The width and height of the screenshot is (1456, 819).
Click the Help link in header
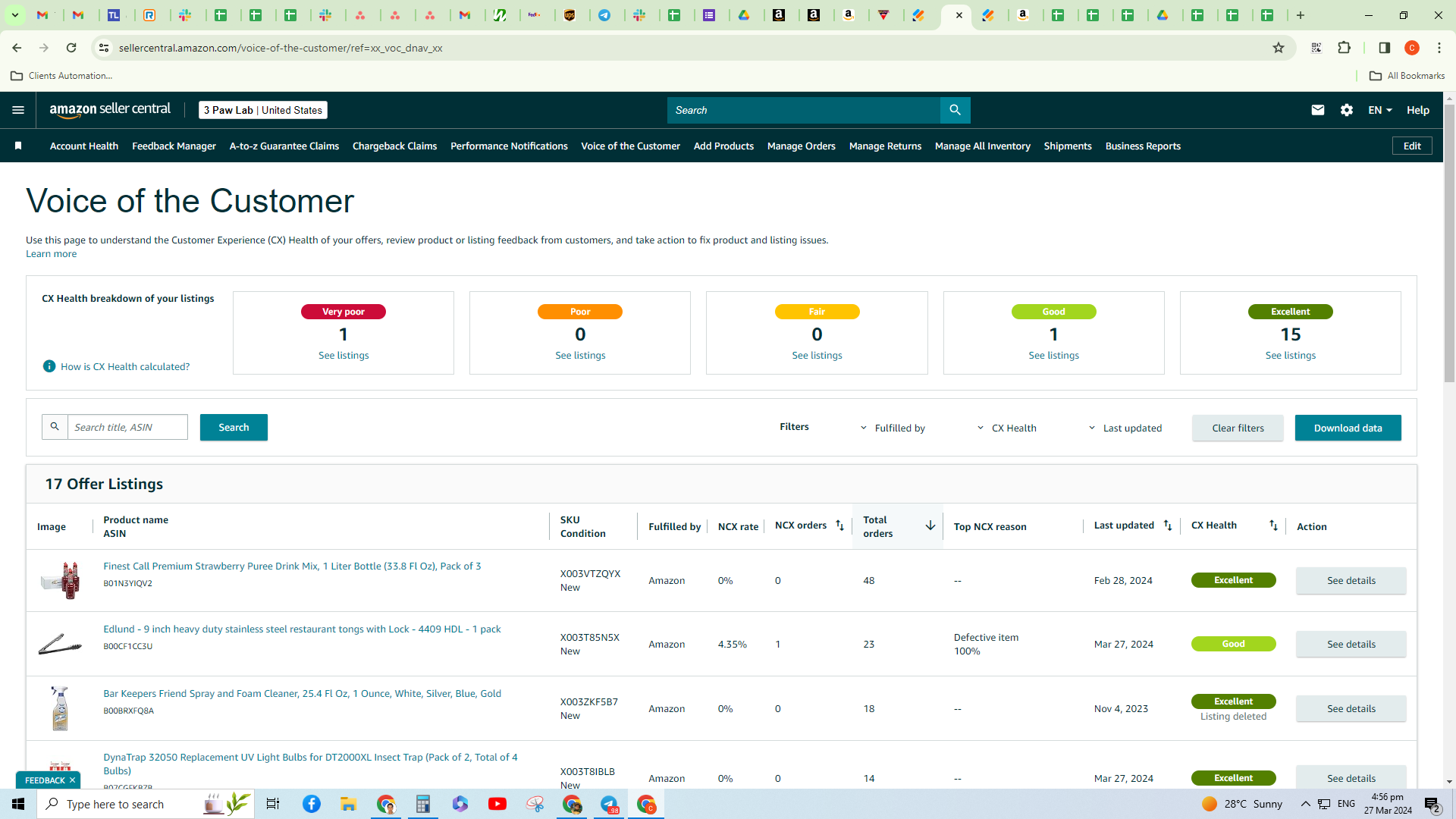click(x=1418, y=110)
